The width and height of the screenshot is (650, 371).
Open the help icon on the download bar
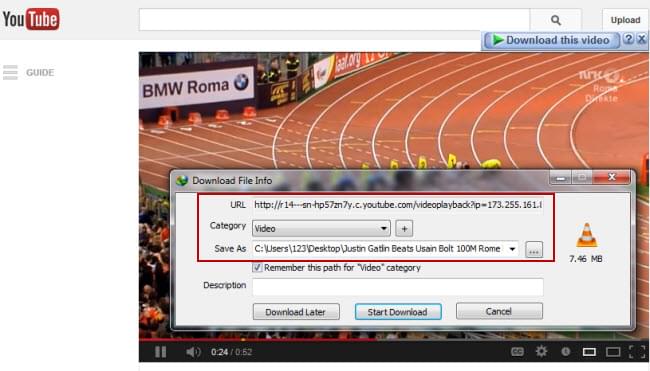click(x=629, y=39)
